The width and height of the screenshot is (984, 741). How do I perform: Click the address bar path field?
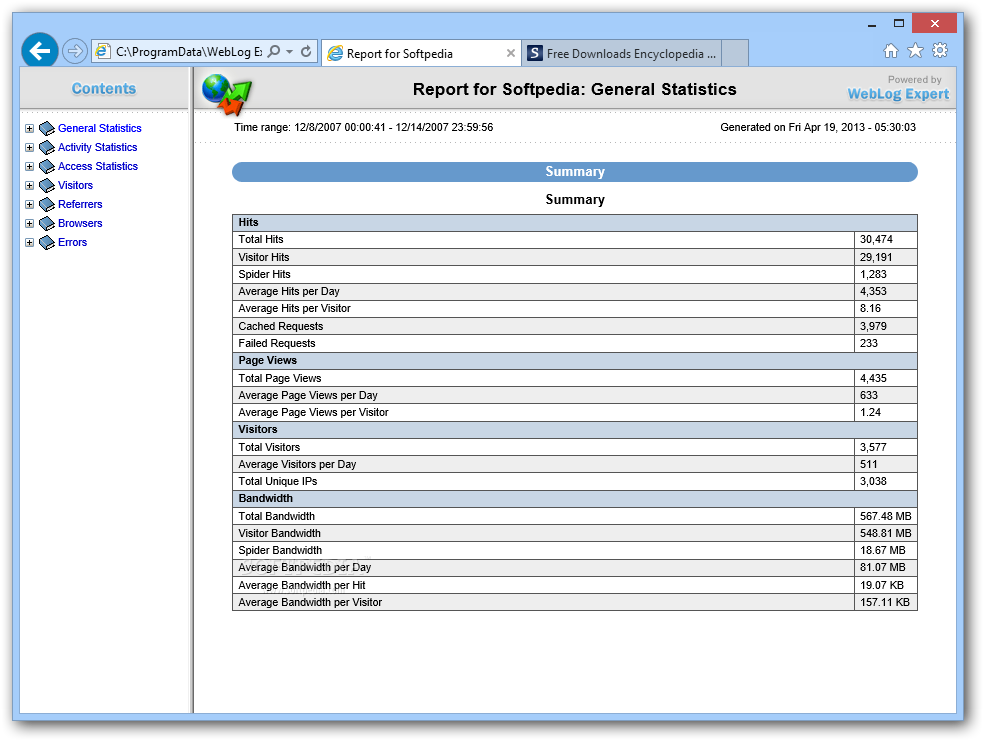click(x=188, y=51)
